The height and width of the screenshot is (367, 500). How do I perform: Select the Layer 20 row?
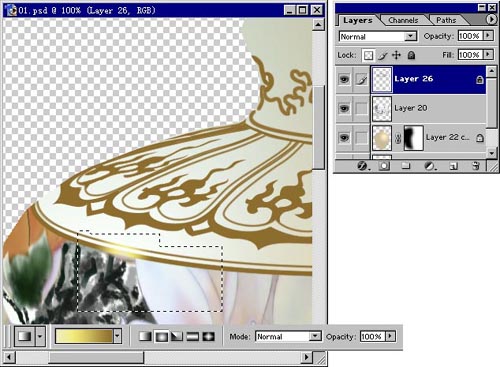point(429,108)
